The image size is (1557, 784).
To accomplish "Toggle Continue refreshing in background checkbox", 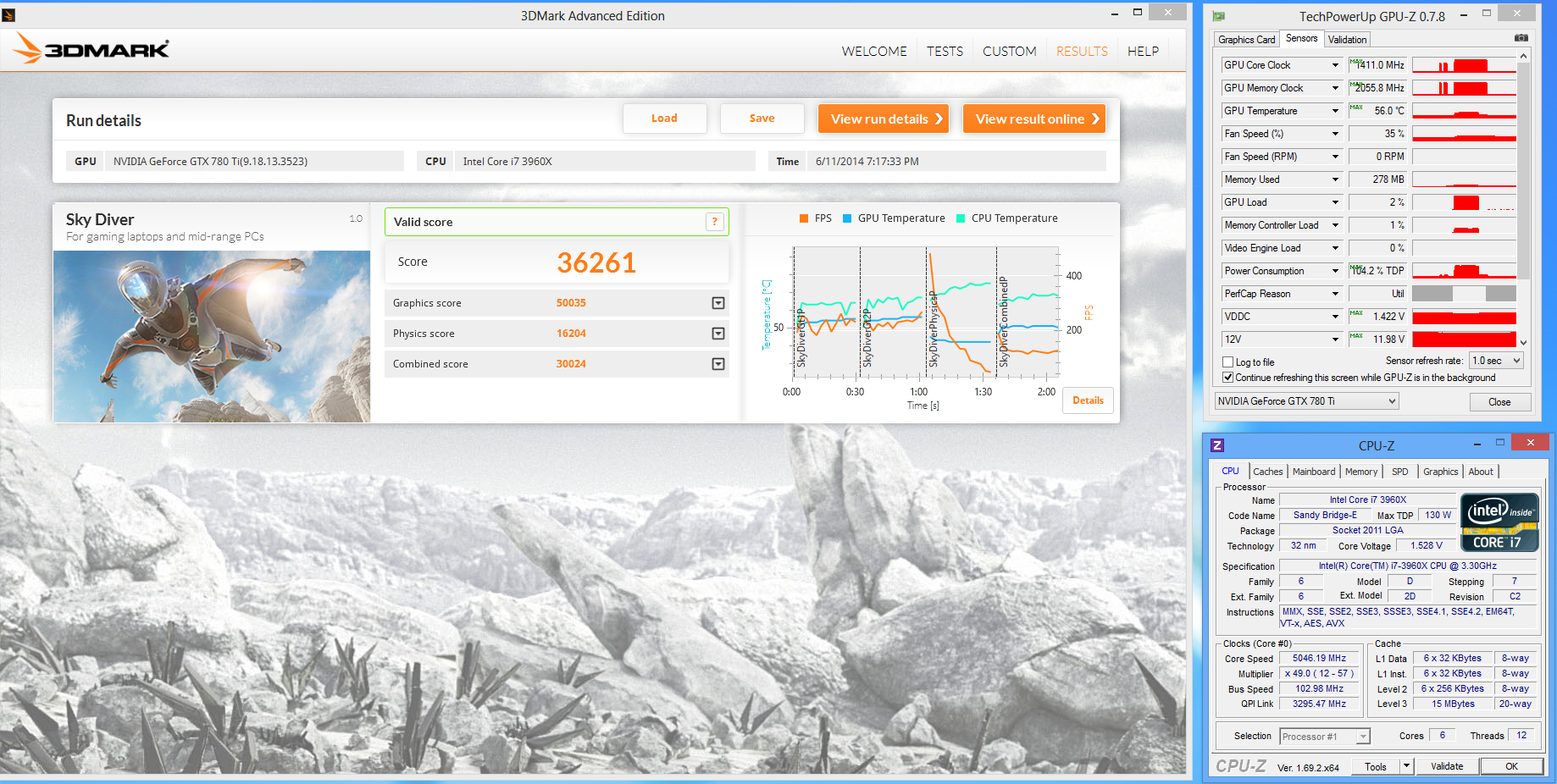I will 1228,378.
